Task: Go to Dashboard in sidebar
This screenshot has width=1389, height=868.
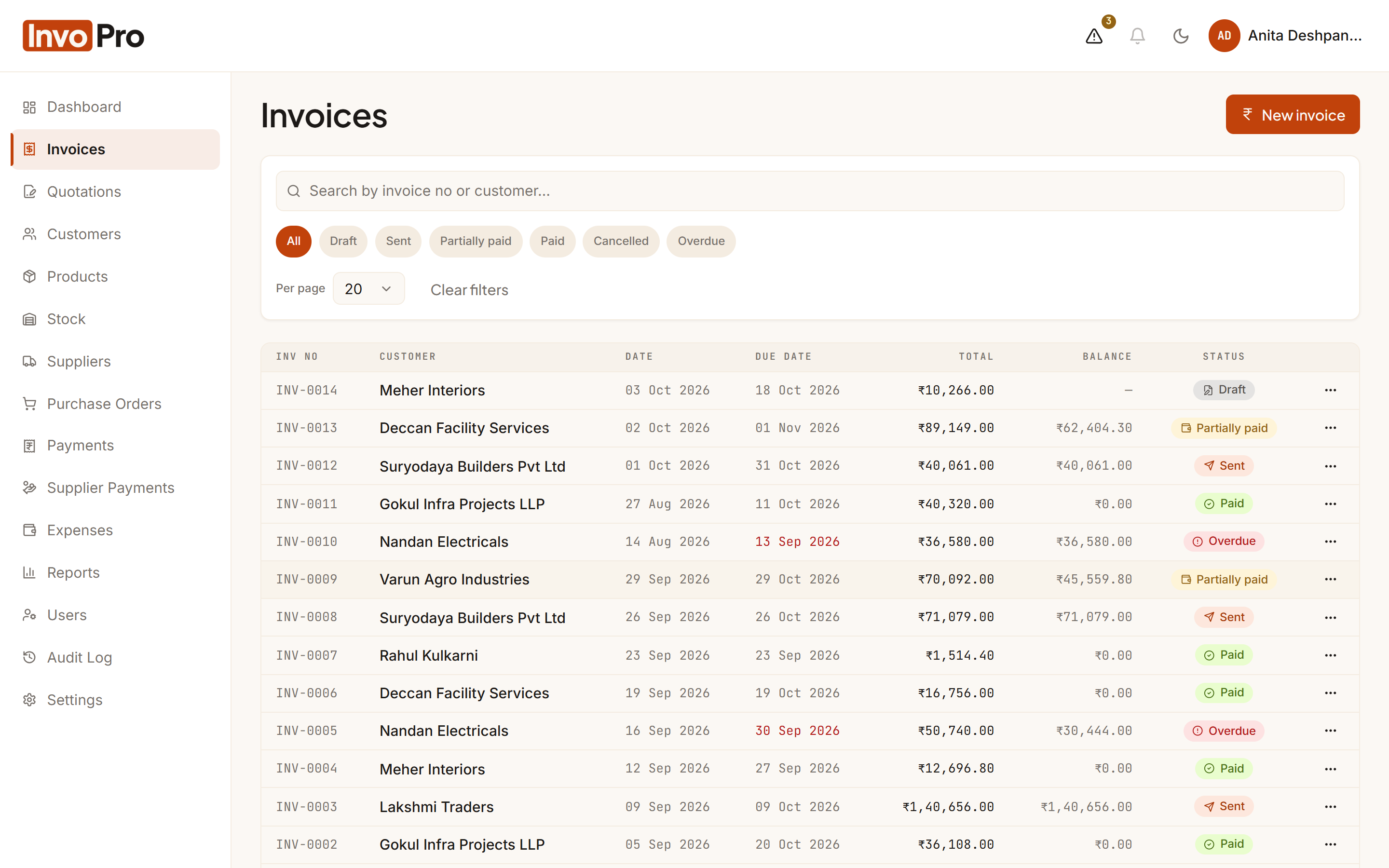Action: point(115,107)
